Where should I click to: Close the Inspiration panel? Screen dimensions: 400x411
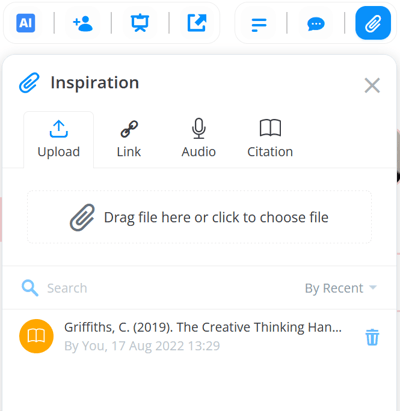pyautogui.click(x=372, y=86)
